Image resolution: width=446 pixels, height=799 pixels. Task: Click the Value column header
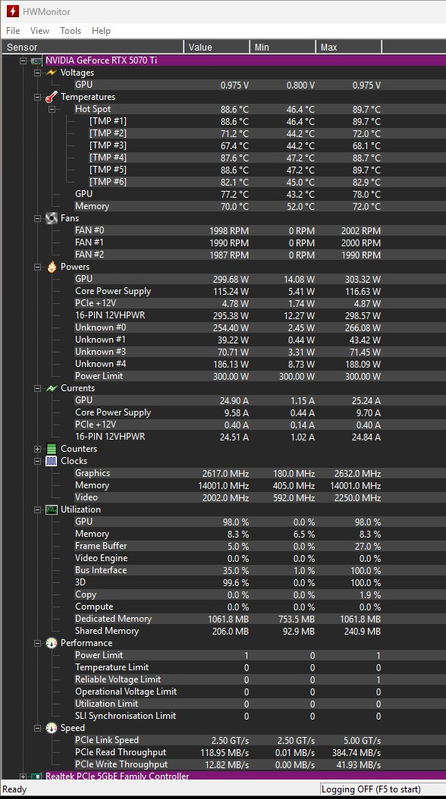217,47
